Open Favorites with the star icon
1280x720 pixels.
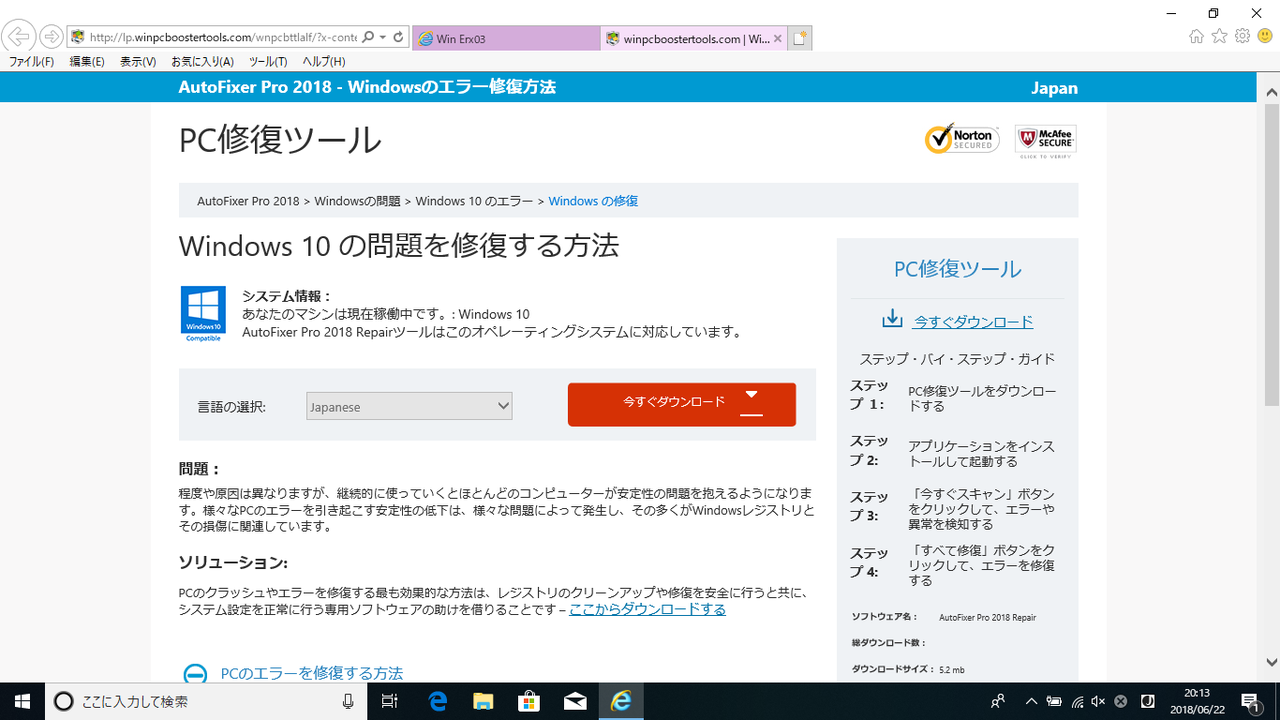coord(1219,37)
